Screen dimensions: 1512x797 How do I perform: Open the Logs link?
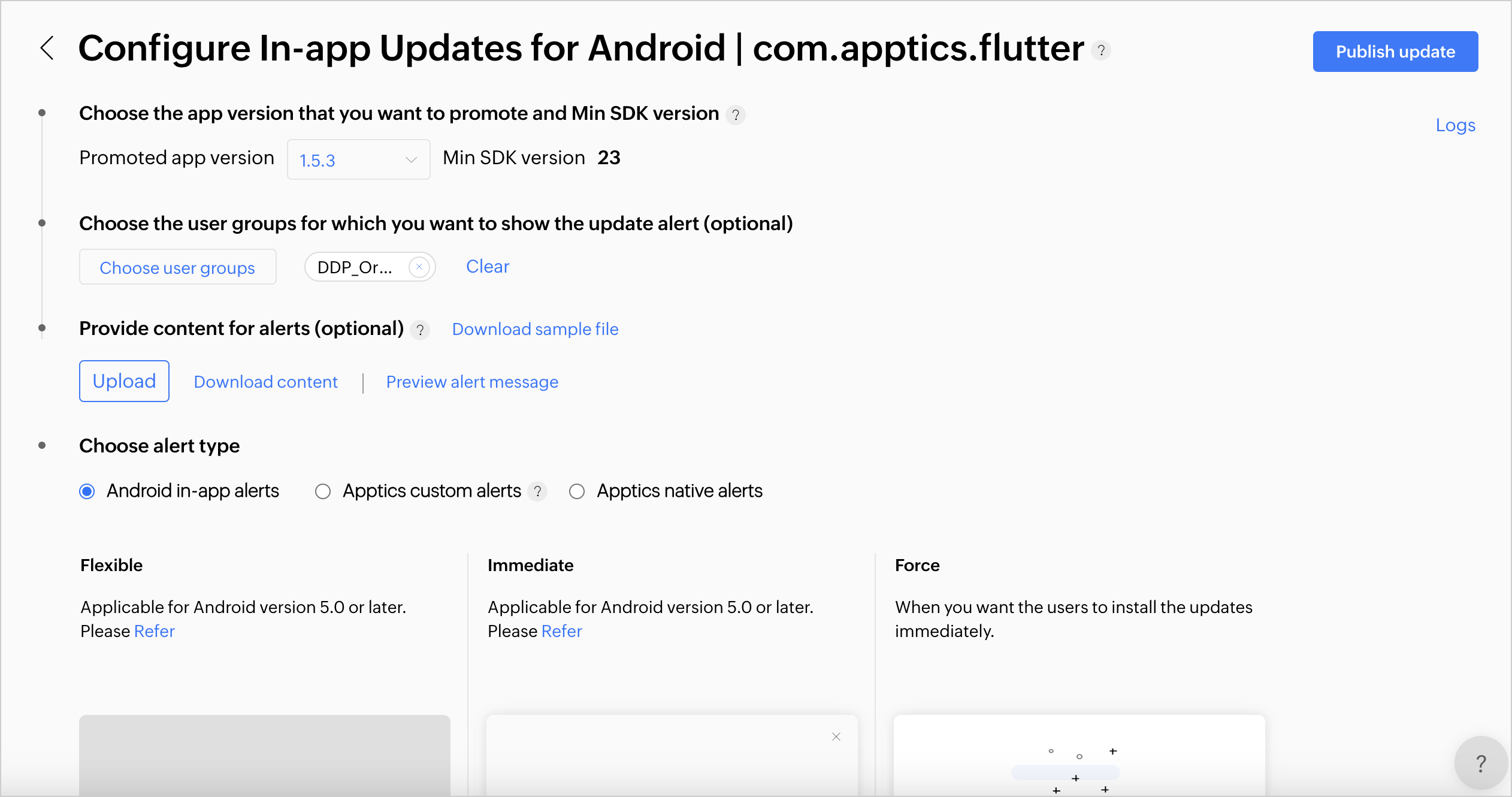point(1455,125)
